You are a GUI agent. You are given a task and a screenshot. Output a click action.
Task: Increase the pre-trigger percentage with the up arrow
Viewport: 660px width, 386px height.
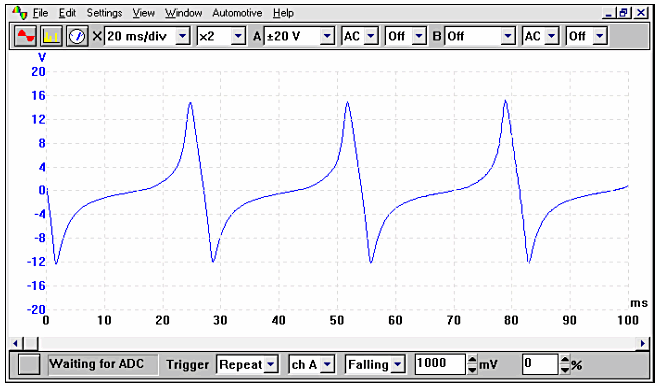pos(565,360)
